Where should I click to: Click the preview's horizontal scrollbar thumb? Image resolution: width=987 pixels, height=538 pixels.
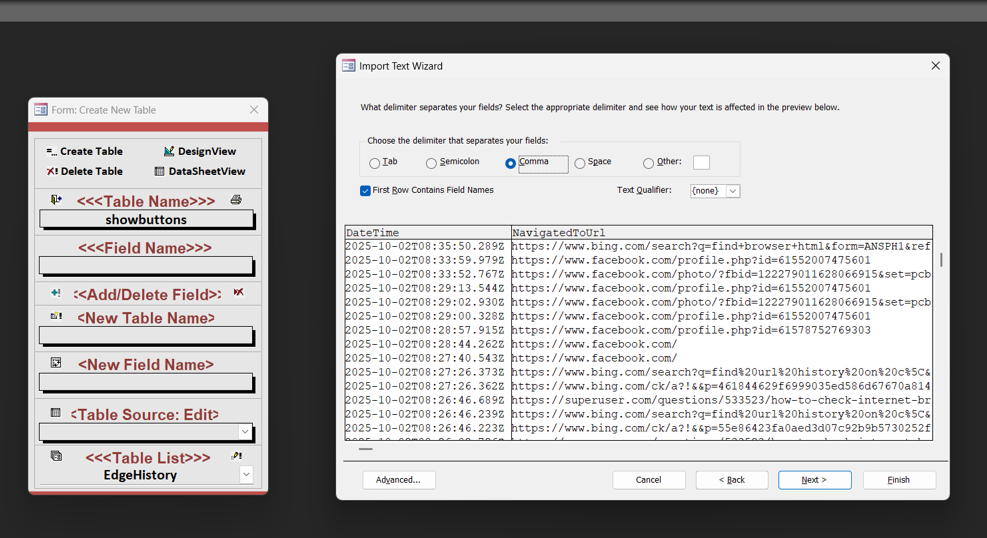tap(366, 449)
